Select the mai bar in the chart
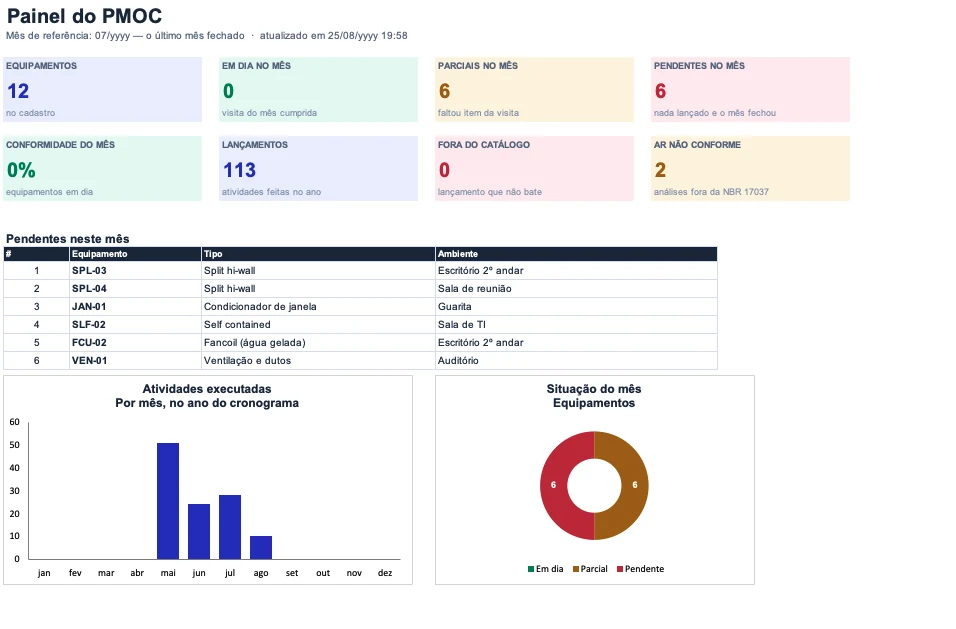Image resolution: width=956 pixels, height=629 pixels. (x=168, y=501)
